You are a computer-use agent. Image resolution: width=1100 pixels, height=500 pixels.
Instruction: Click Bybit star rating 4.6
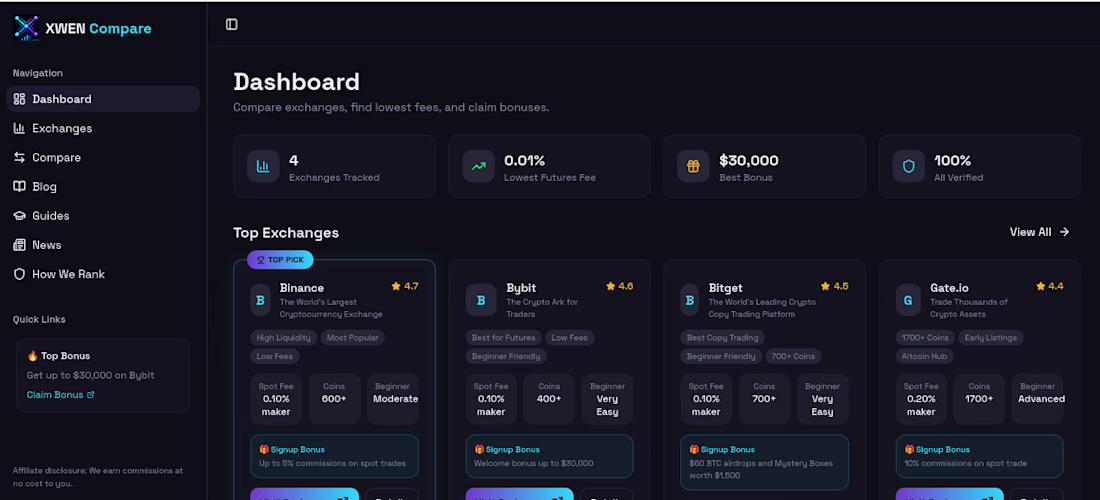click(619, 286)
